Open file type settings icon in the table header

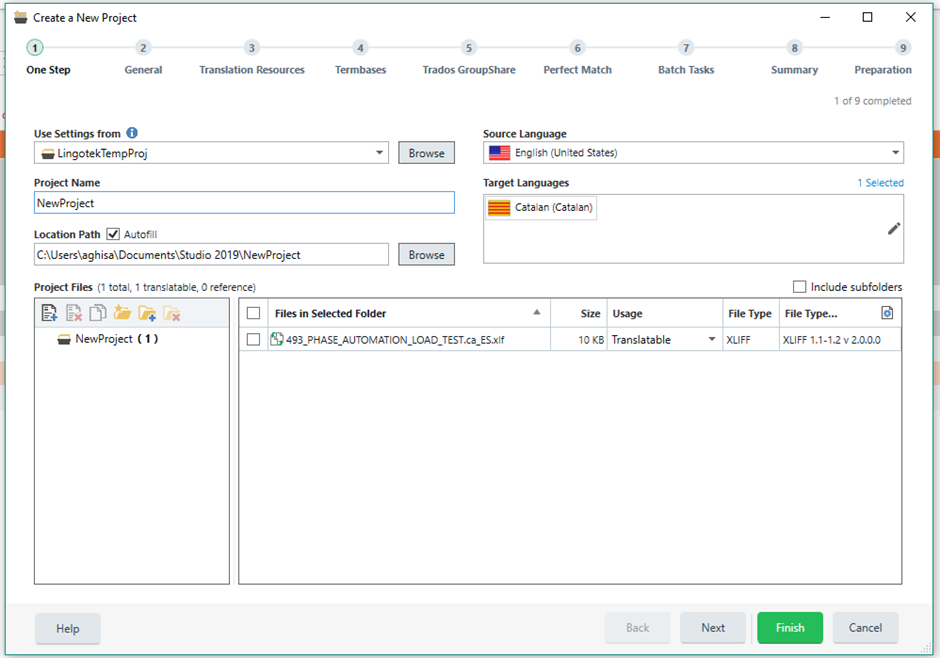click(x=887, y=313)
